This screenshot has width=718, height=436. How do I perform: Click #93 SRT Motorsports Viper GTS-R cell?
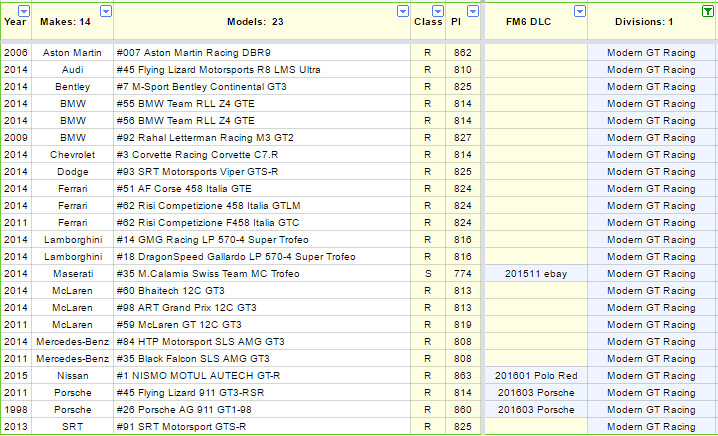[262, 171]
